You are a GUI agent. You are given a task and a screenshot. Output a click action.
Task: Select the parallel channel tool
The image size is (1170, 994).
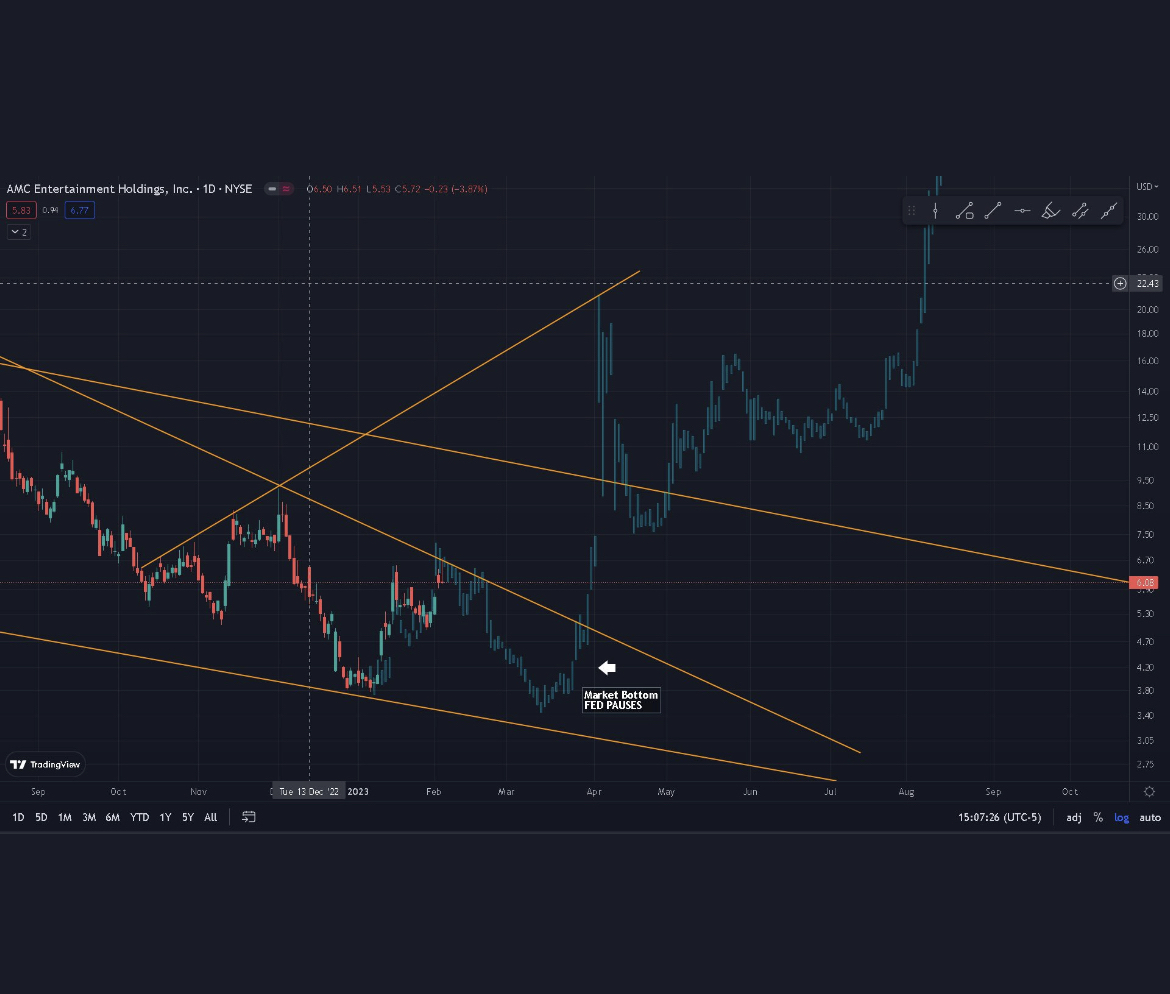coord(1080,211)
